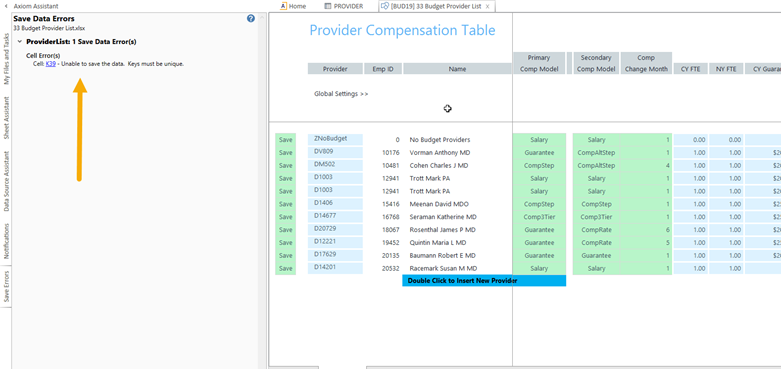Open cell K39 error link
The image size is (781, 369).
click(50, 64)
